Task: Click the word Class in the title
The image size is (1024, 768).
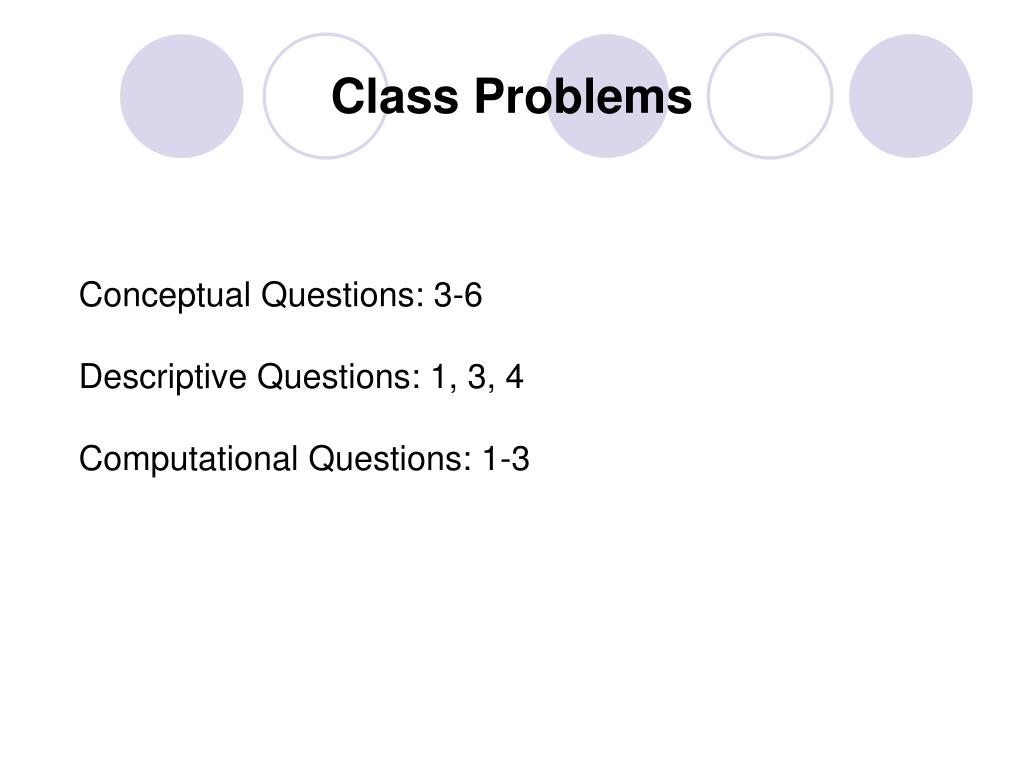Action: click(x=394, y=96)
